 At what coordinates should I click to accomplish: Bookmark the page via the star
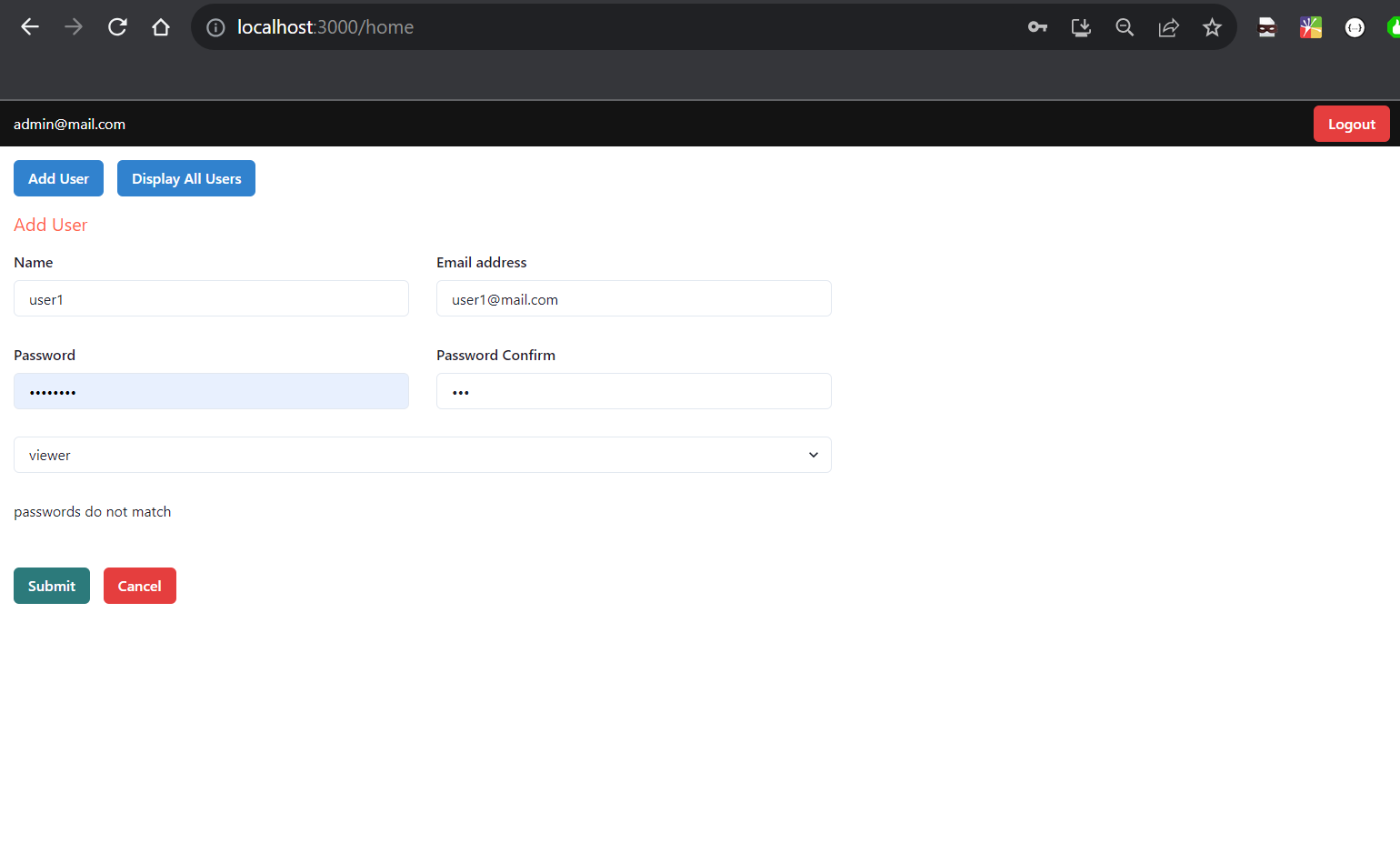point(1212,27)
